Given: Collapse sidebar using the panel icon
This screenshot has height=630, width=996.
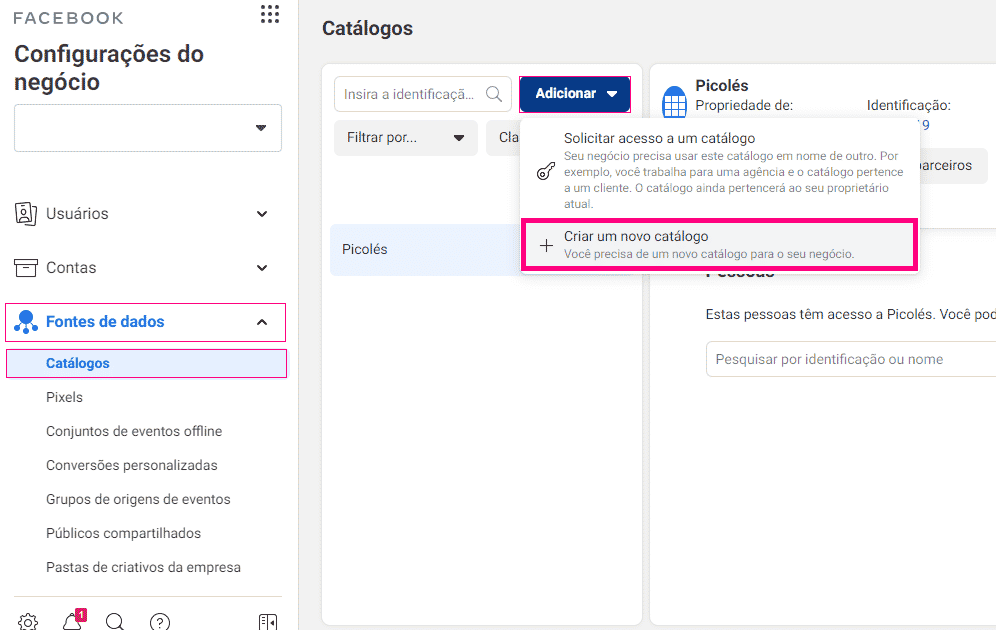Looking at the screenshot, I should (x=267, y=622).
